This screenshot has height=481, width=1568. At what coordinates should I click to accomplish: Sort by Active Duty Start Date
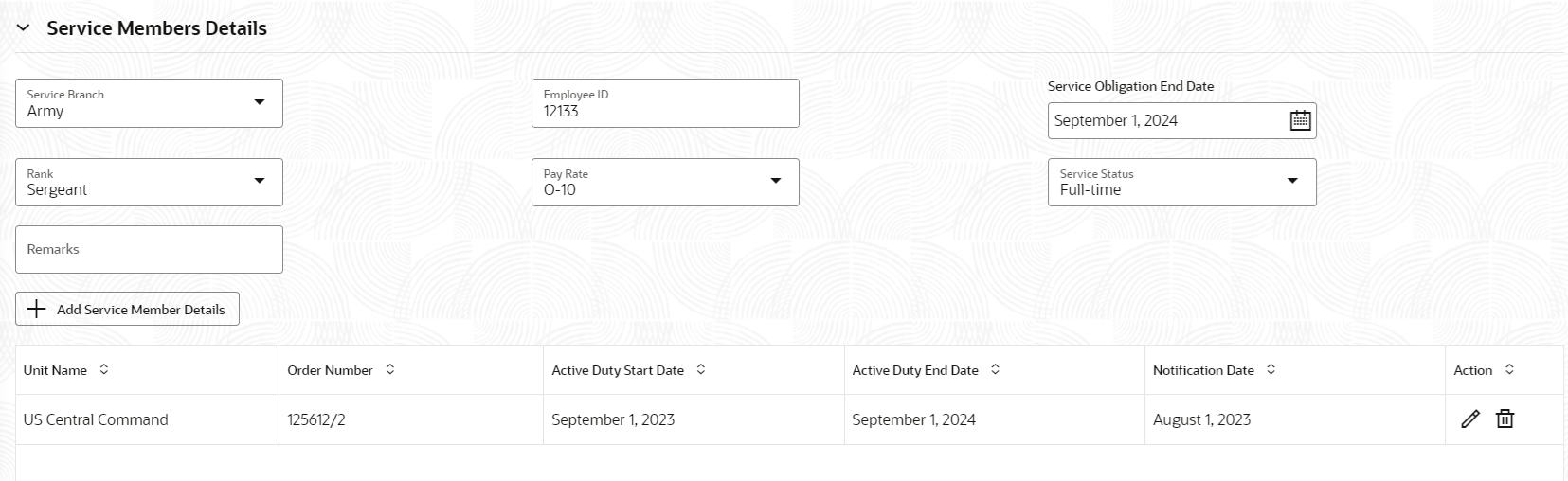click(701, 369)
